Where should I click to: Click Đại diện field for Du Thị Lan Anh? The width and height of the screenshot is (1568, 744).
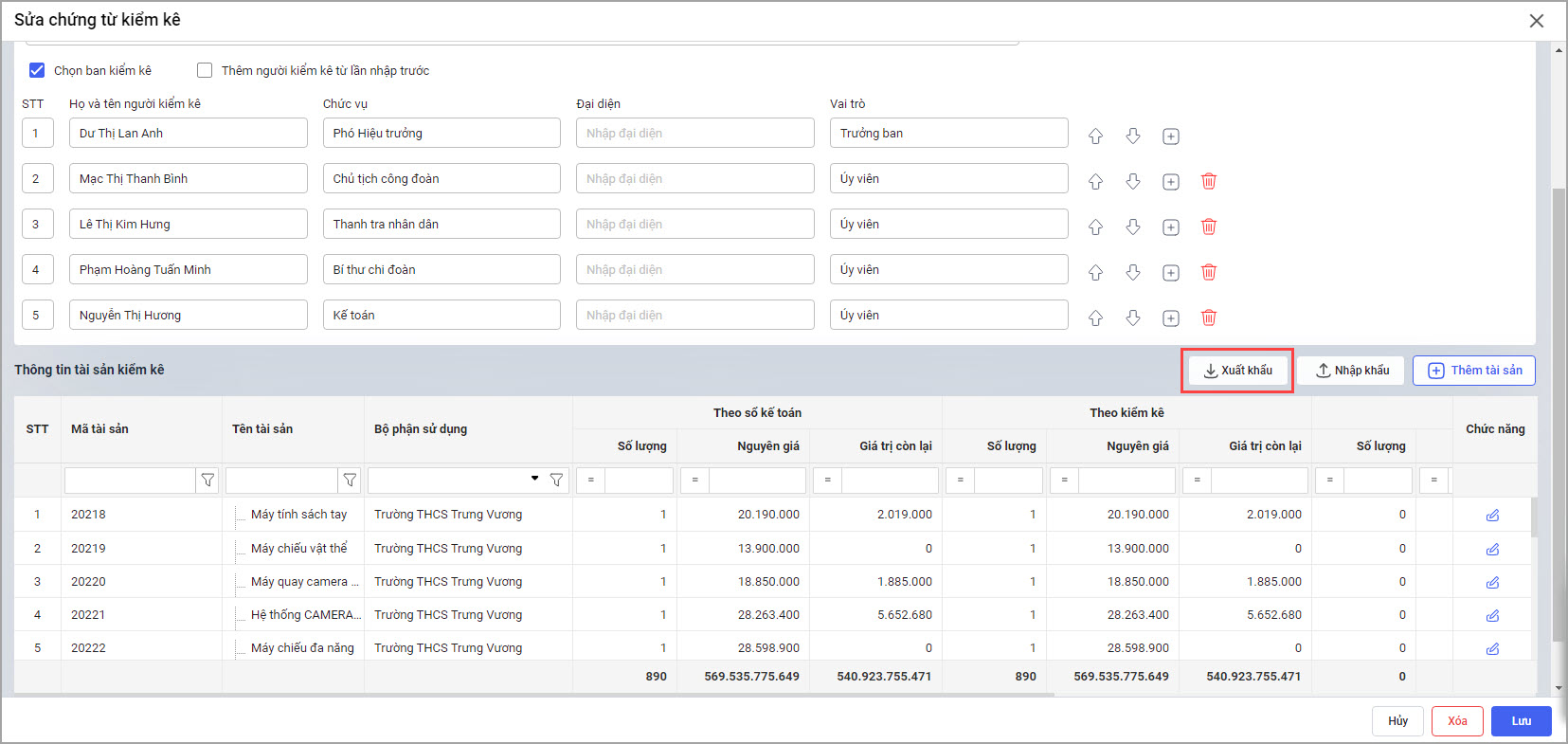[x=694, y=134]
